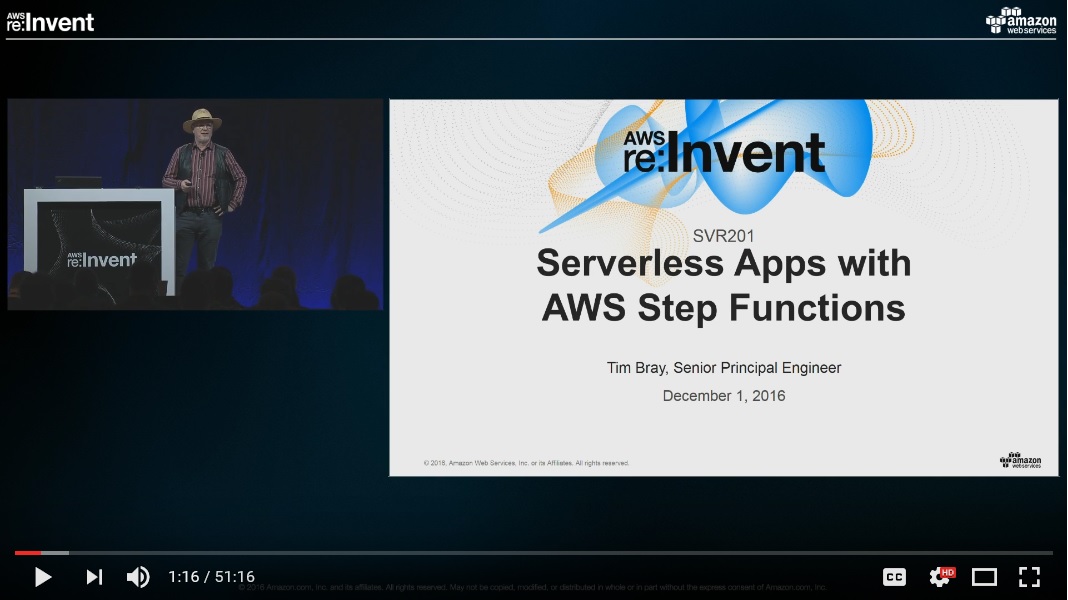Click the re:Invent logo on the podium
Screen dimensions: 1068x600
[x=101, y=260]
